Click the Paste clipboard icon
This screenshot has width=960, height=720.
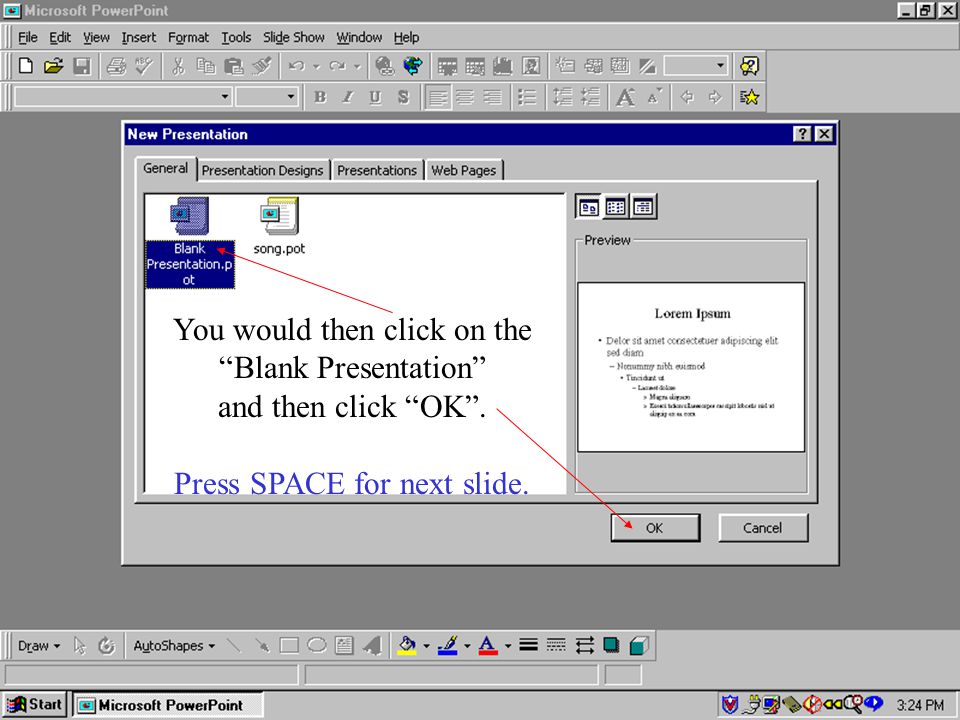click(234, 66)
